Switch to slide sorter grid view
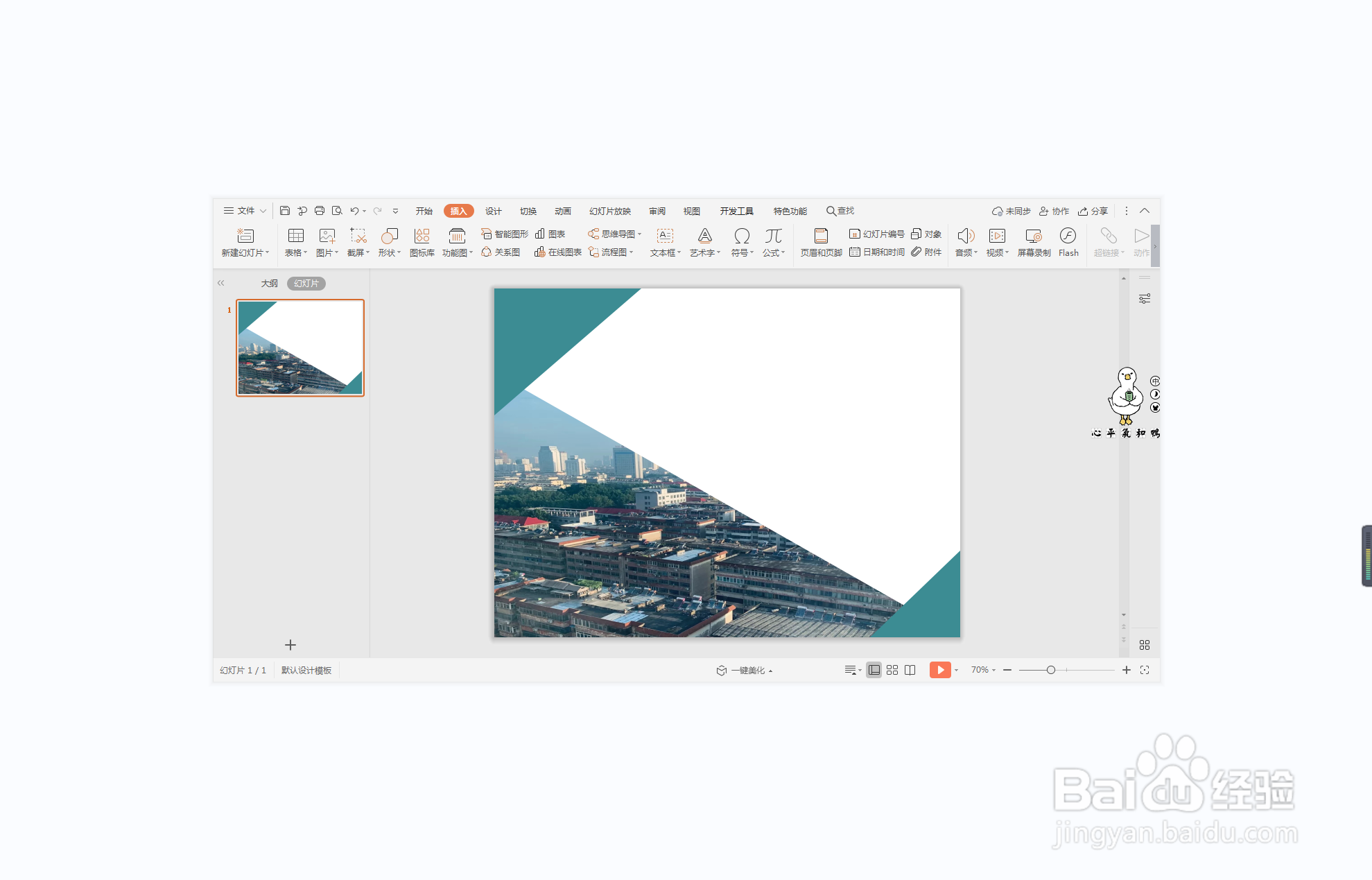The image size is (1372, 880). pos(892,670)
